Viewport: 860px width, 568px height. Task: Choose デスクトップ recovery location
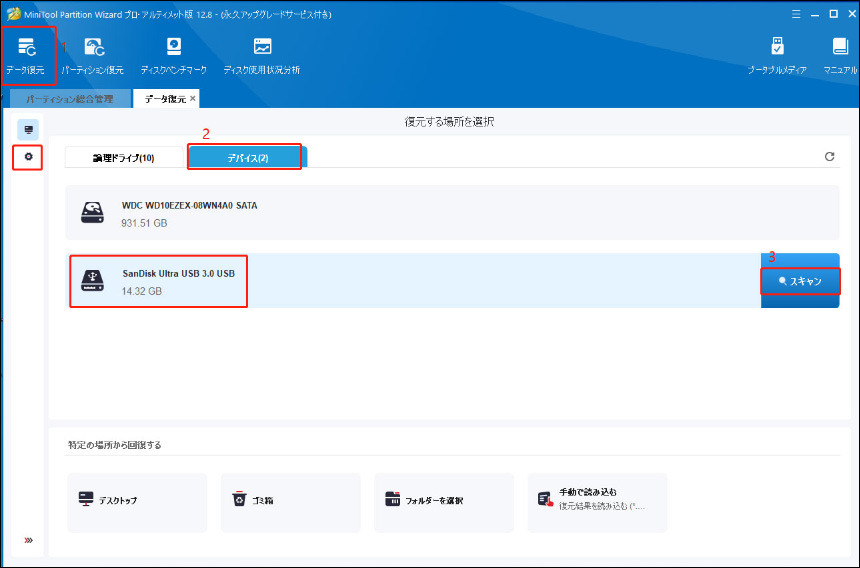tap(137, 500)
